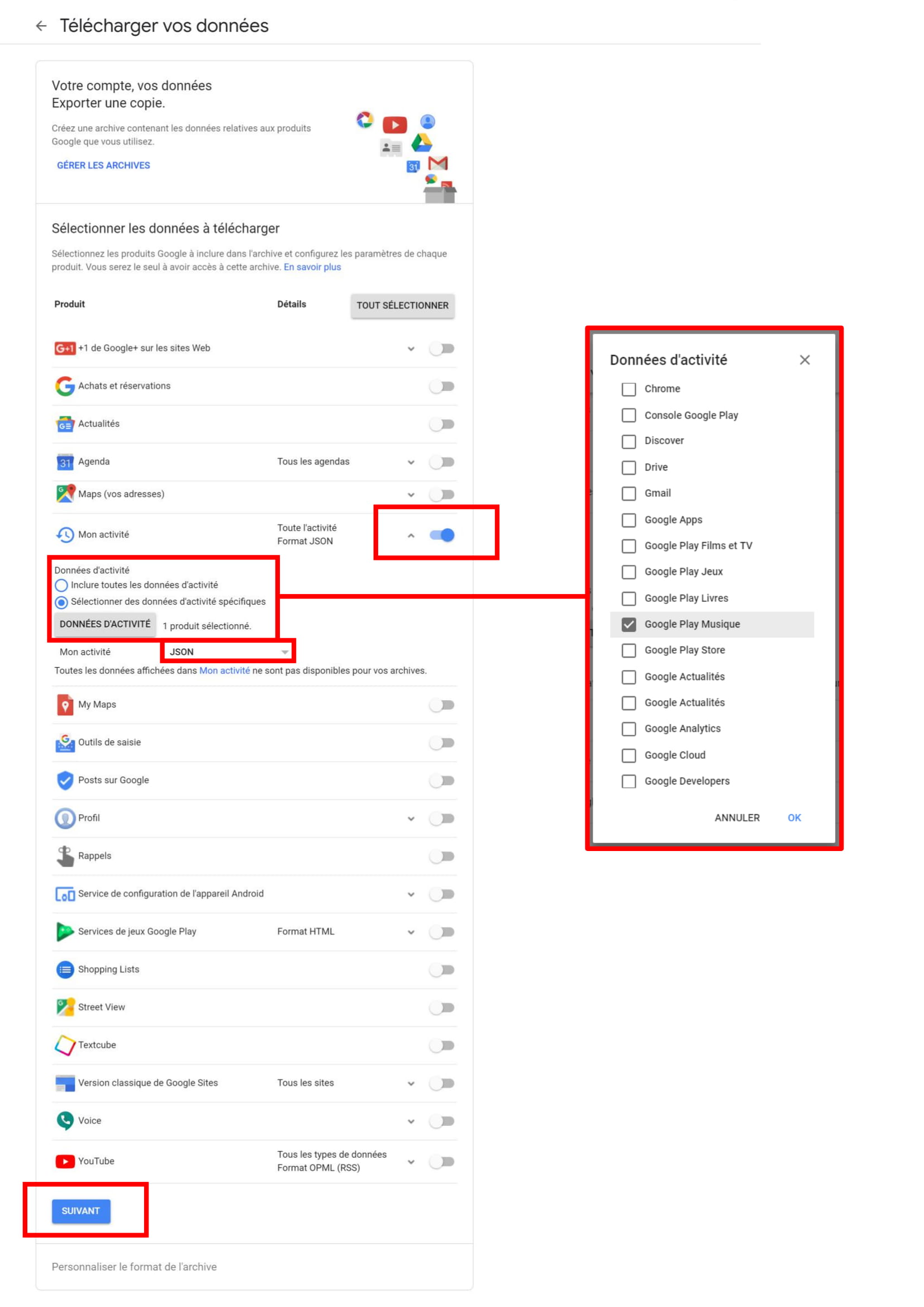Click the Services de jeux Google Play icon
This screenshot has width=924, height=1307.
point(65,932)
